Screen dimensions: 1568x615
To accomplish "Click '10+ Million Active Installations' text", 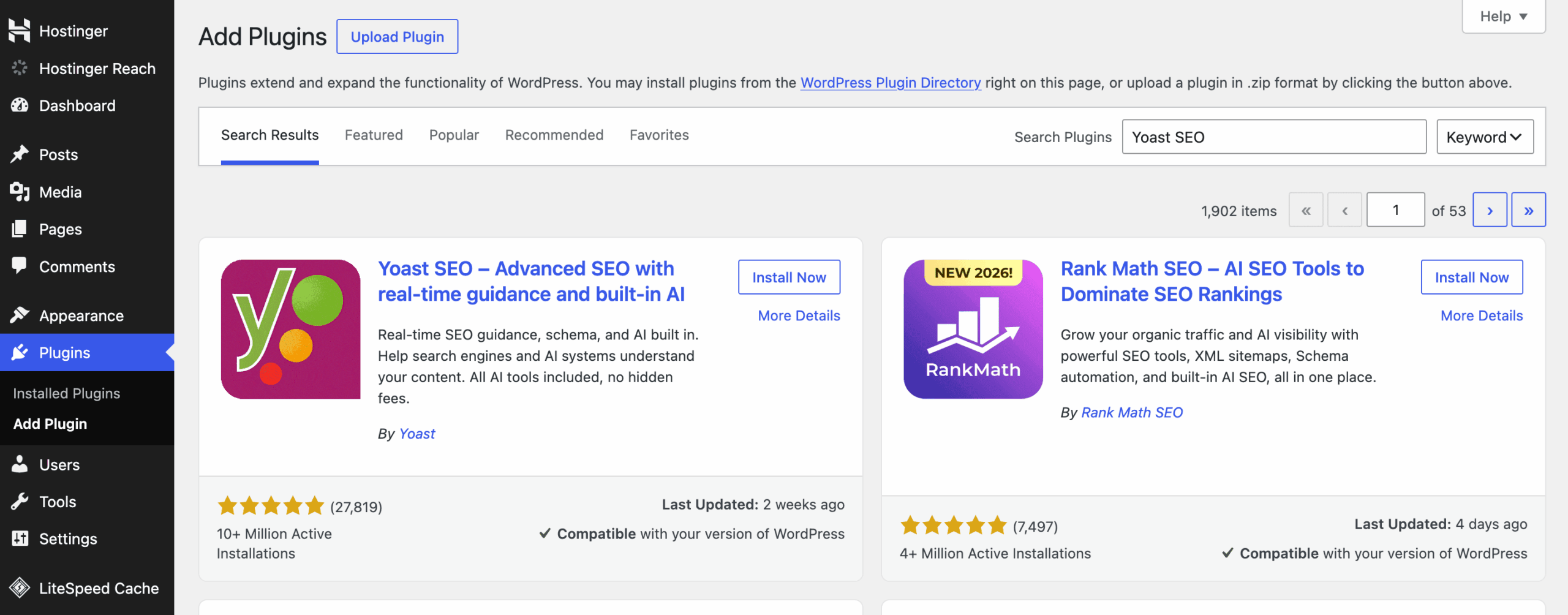I will [274, 543].
